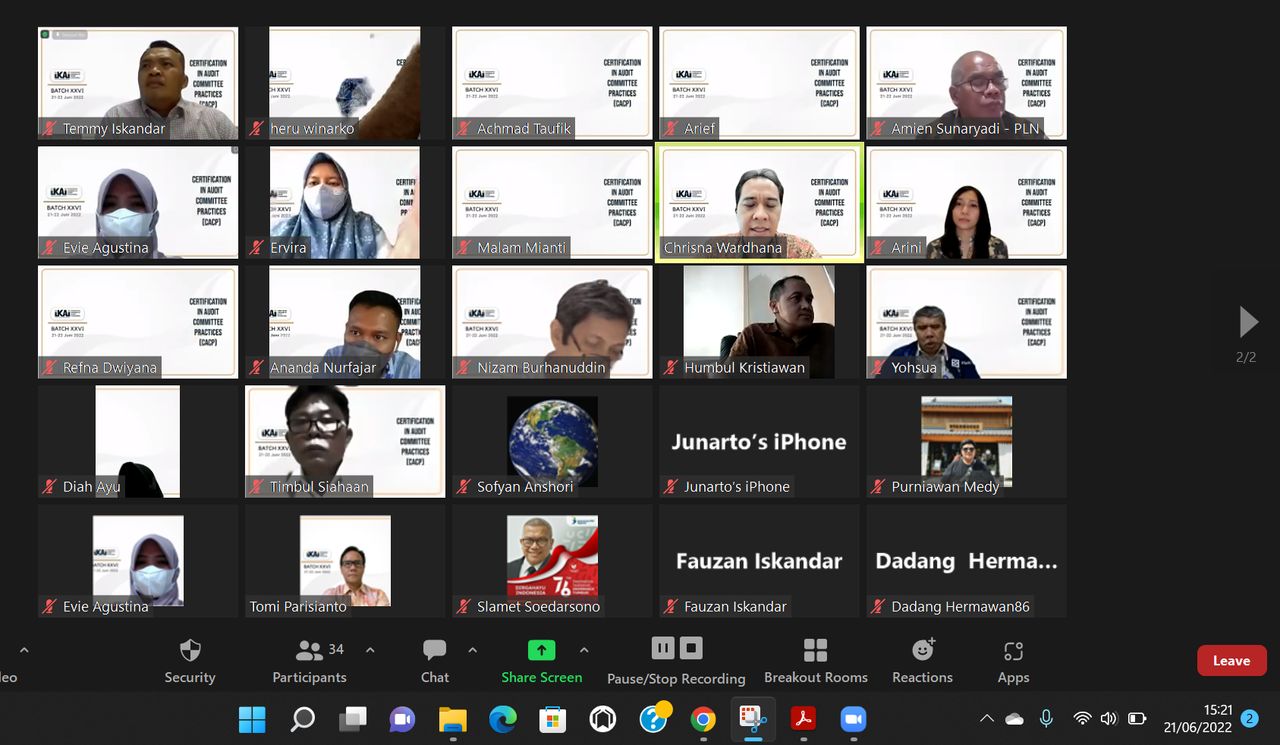Click muted mic icon on Timbul Siahaan

click(257, 486)
